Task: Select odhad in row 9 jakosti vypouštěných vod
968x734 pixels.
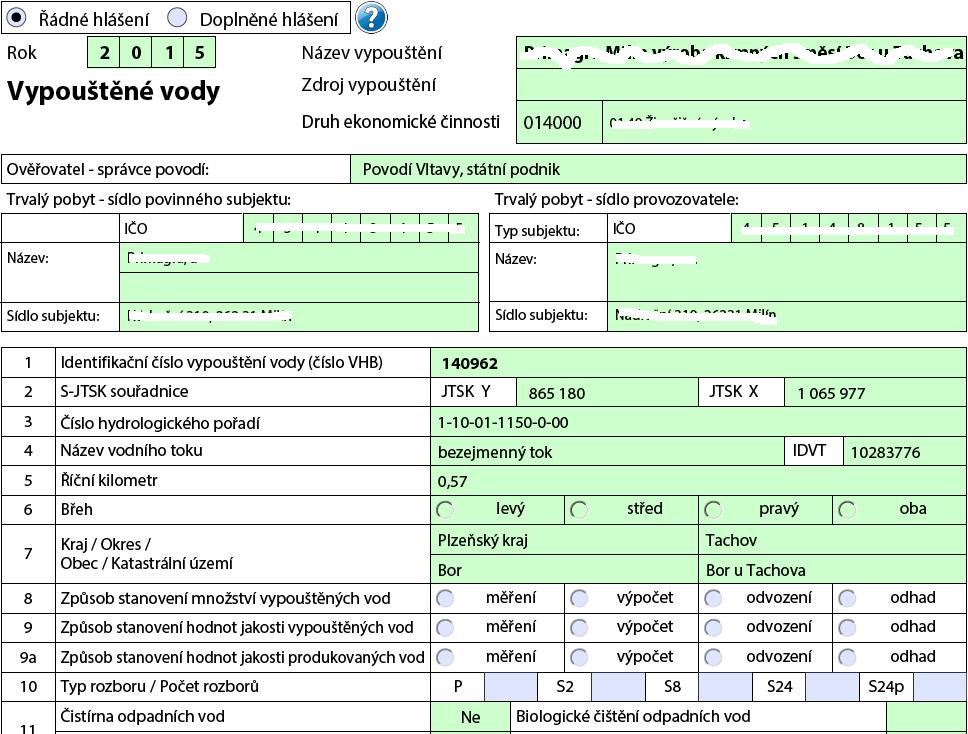Action: click(x=847, y=627)
